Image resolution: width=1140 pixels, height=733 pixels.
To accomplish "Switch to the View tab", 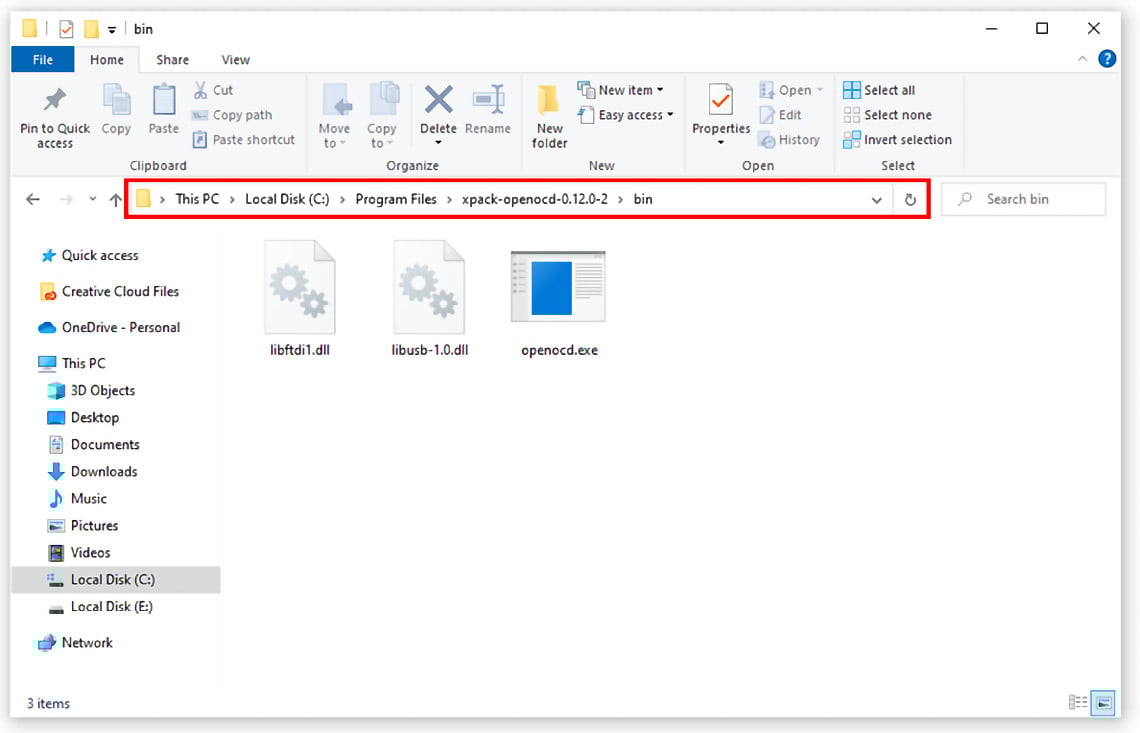I will (x=236, y=60).
